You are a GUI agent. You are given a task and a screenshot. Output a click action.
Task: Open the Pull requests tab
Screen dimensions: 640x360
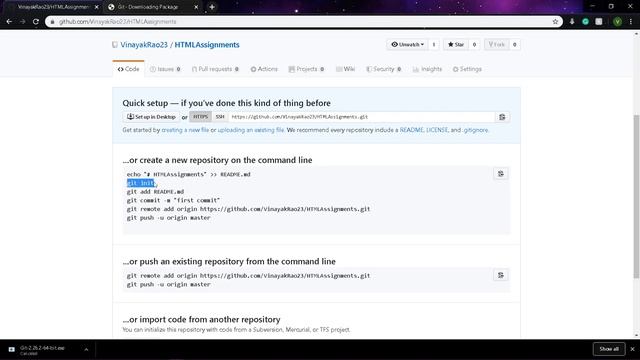(215, 69)
